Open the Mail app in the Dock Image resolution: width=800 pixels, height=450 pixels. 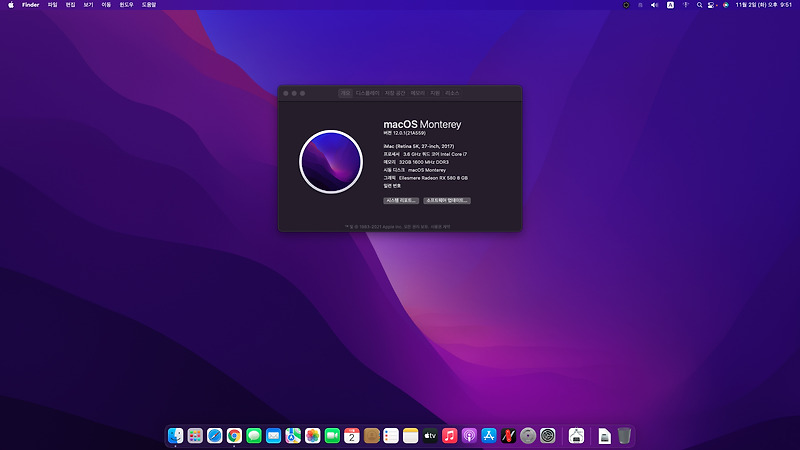point(273,436)
